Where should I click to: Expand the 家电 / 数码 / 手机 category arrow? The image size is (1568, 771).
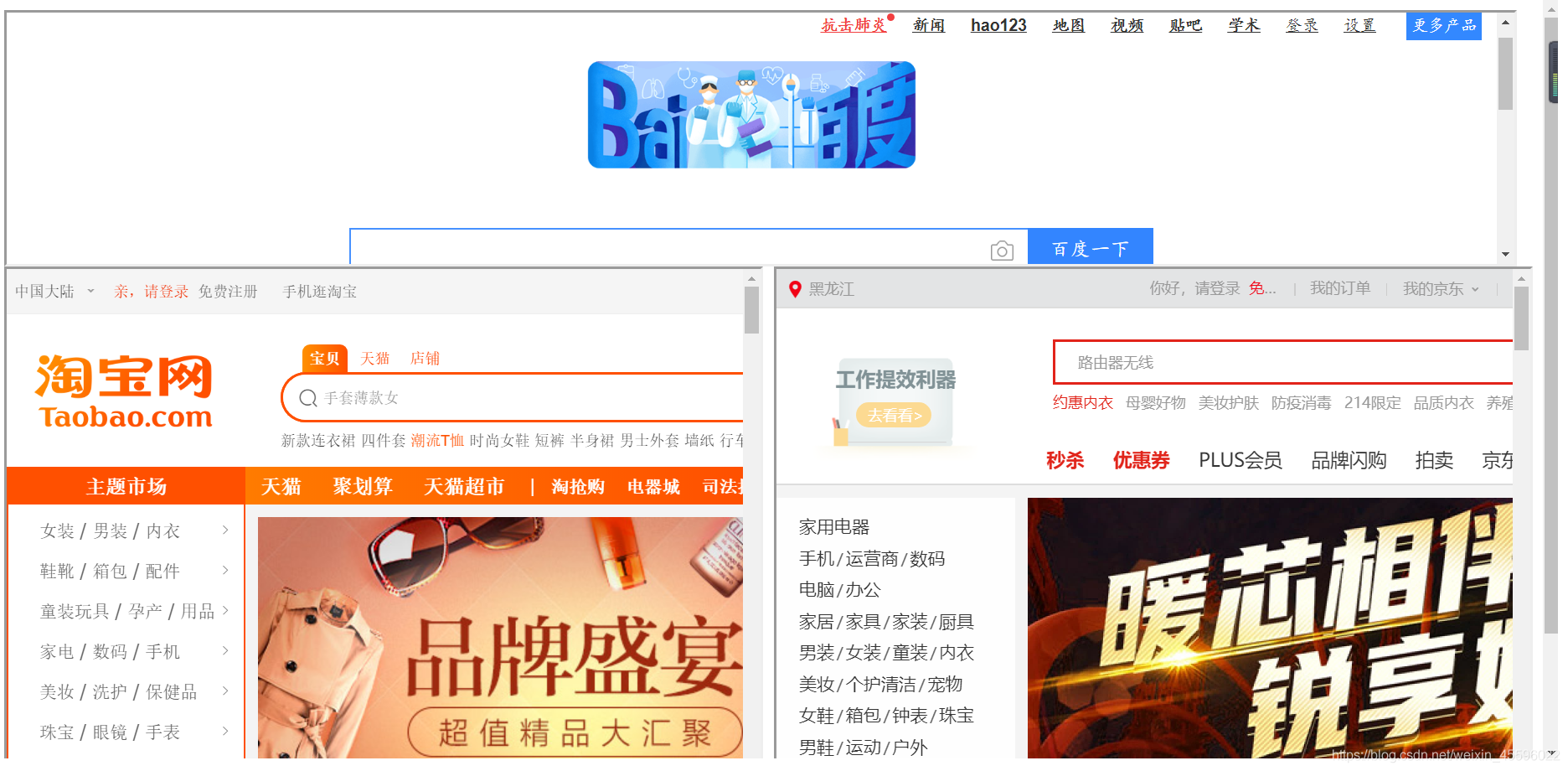click(225, 650)
